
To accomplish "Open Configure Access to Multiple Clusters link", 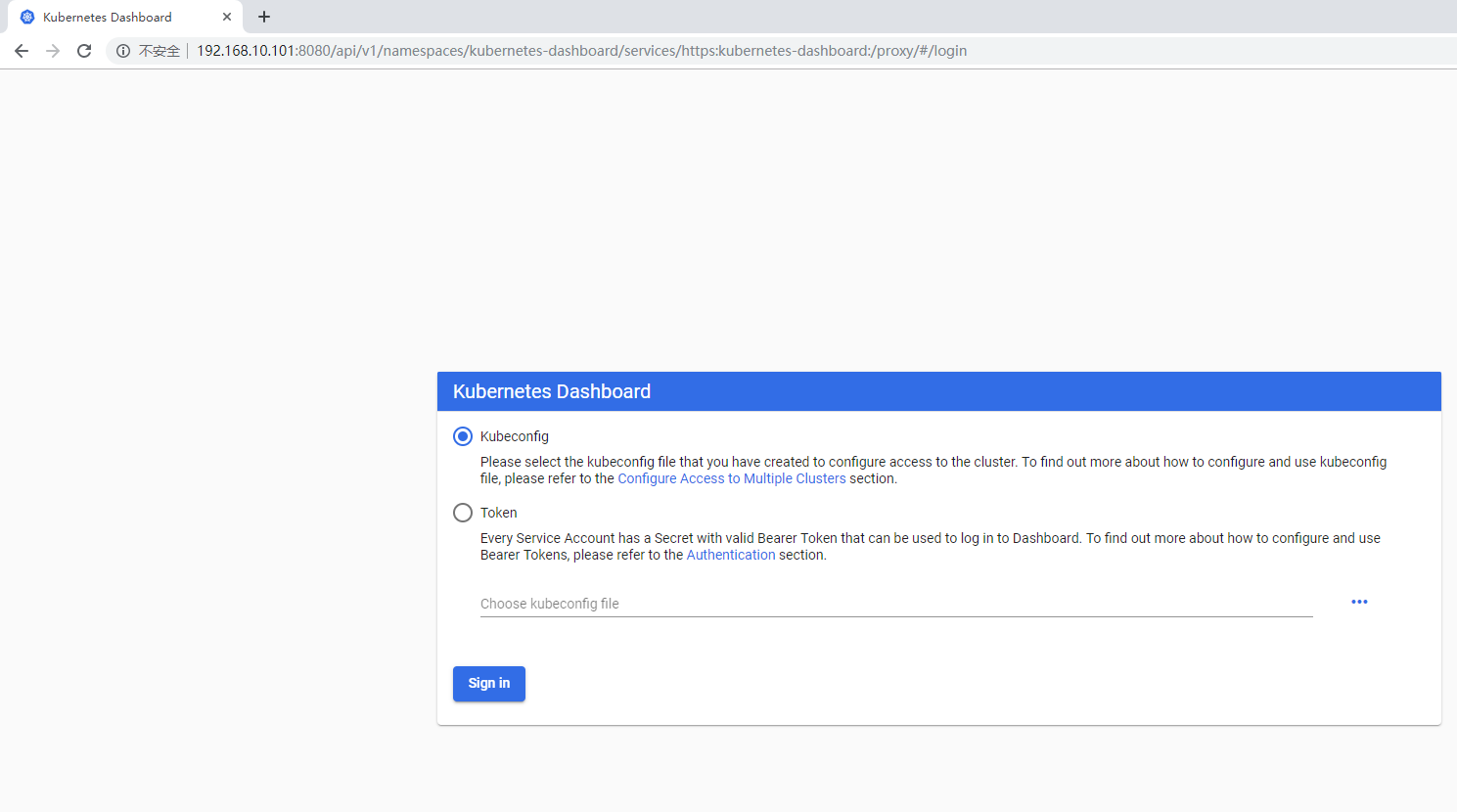I will point(732,478).
